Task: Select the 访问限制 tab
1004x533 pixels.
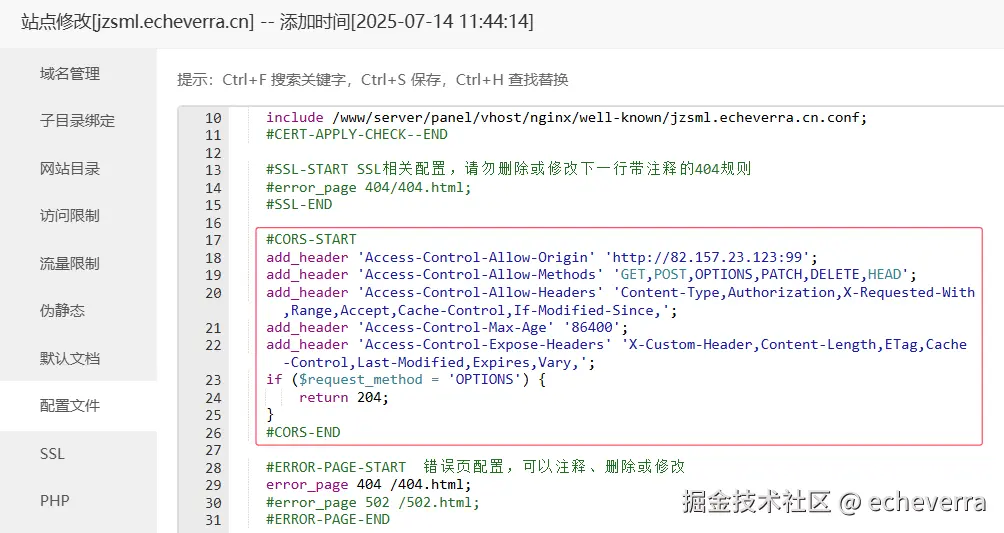Action: (x=70, y=216)
